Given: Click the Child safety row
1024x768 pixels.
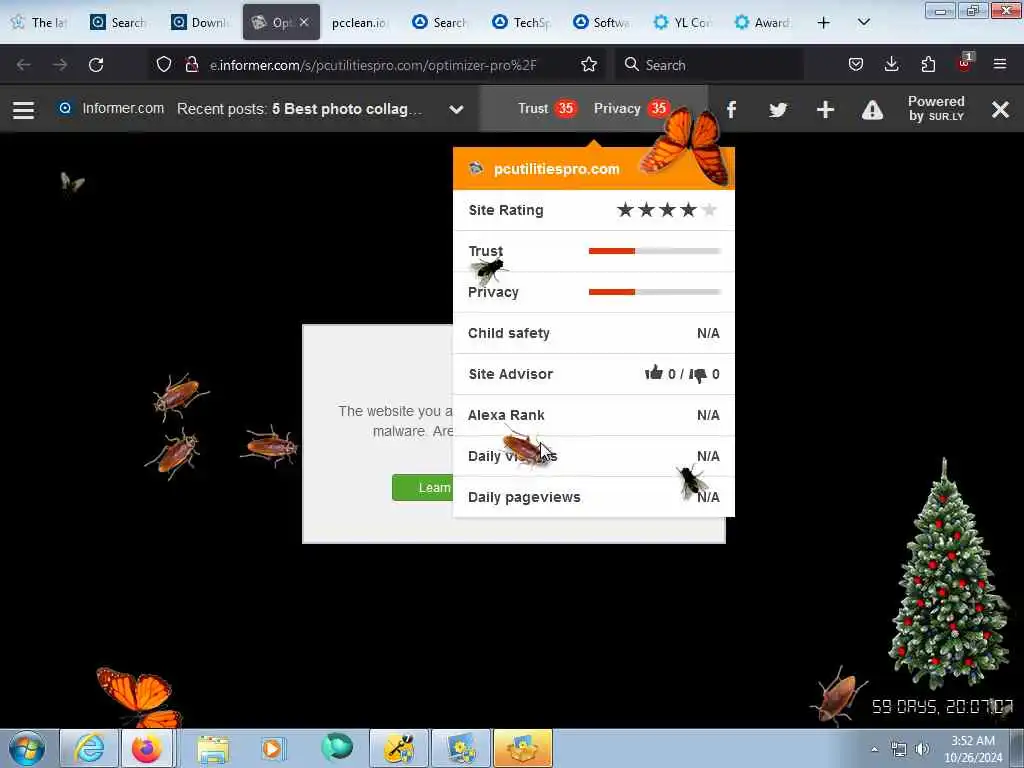Looking at the screenshot, I should pyautogui.click(x=594, y=333).
